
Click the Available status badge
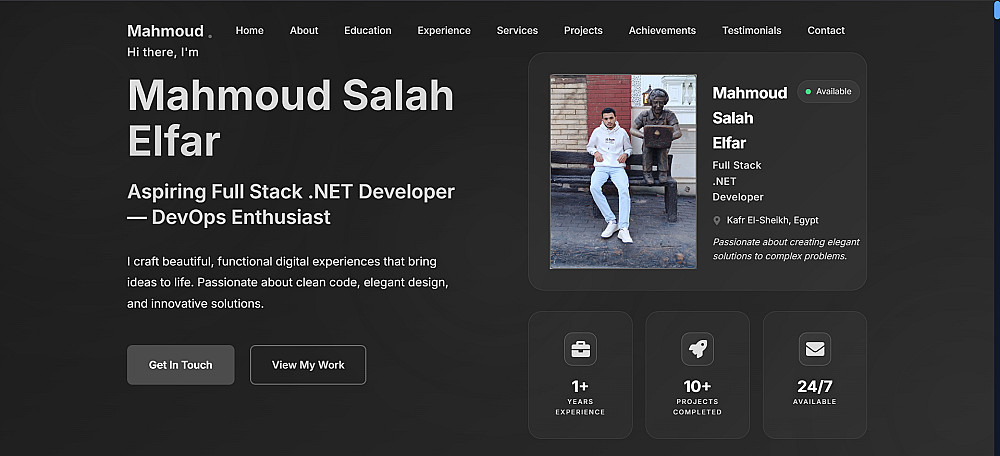[828, 92]
